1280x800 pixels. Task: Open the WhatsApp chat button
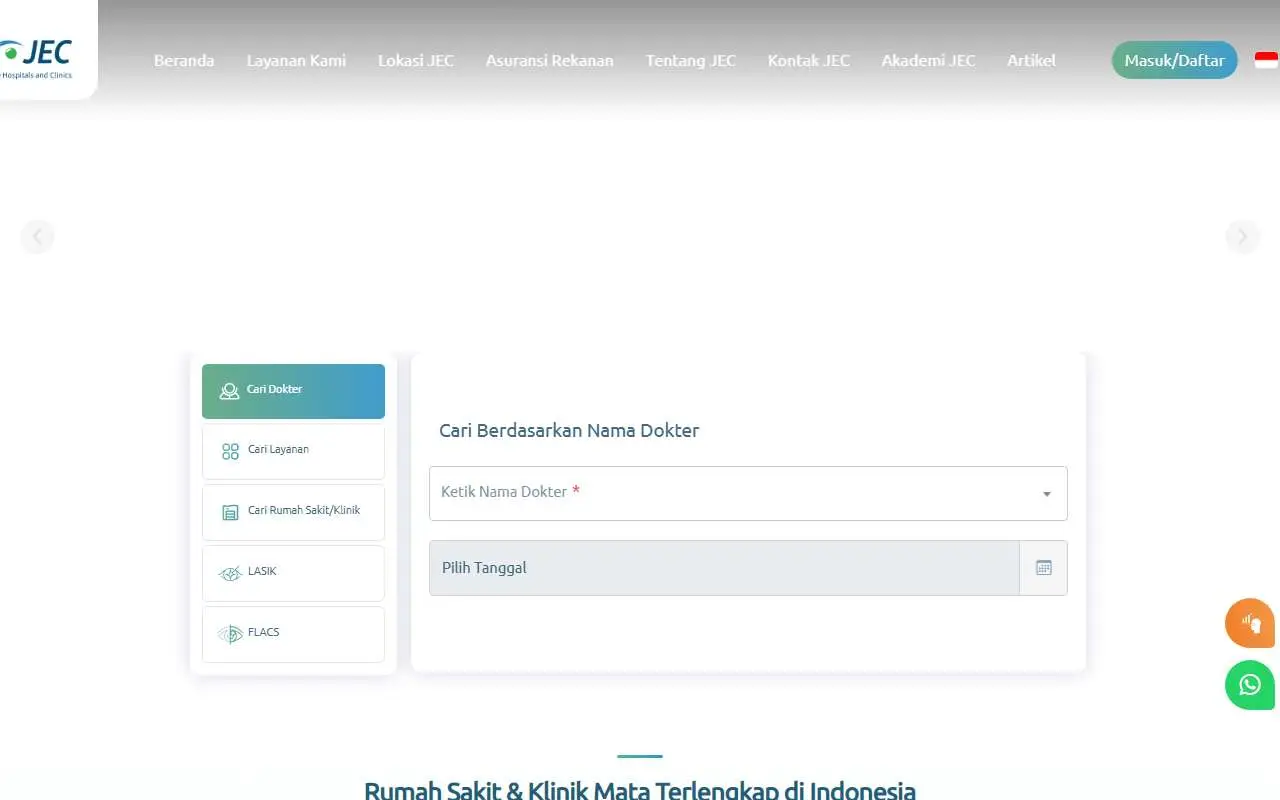(1250, 685)
